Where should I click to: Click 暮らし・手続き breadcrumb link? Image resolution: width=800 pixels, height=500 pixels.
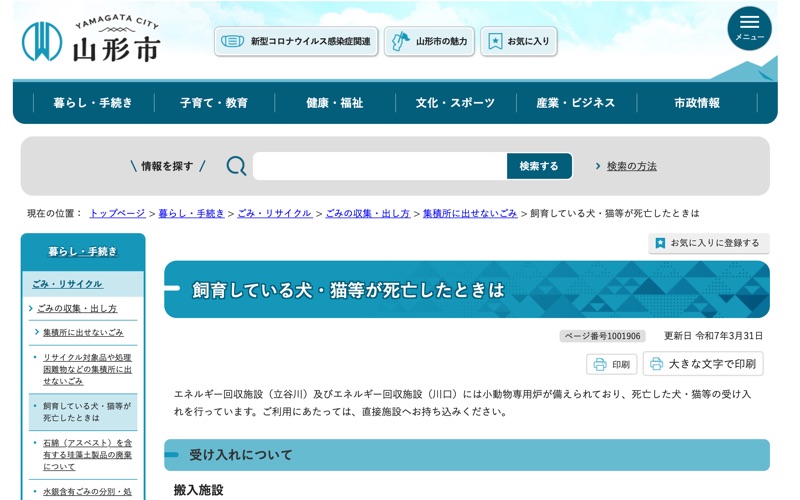pos(191,213)
